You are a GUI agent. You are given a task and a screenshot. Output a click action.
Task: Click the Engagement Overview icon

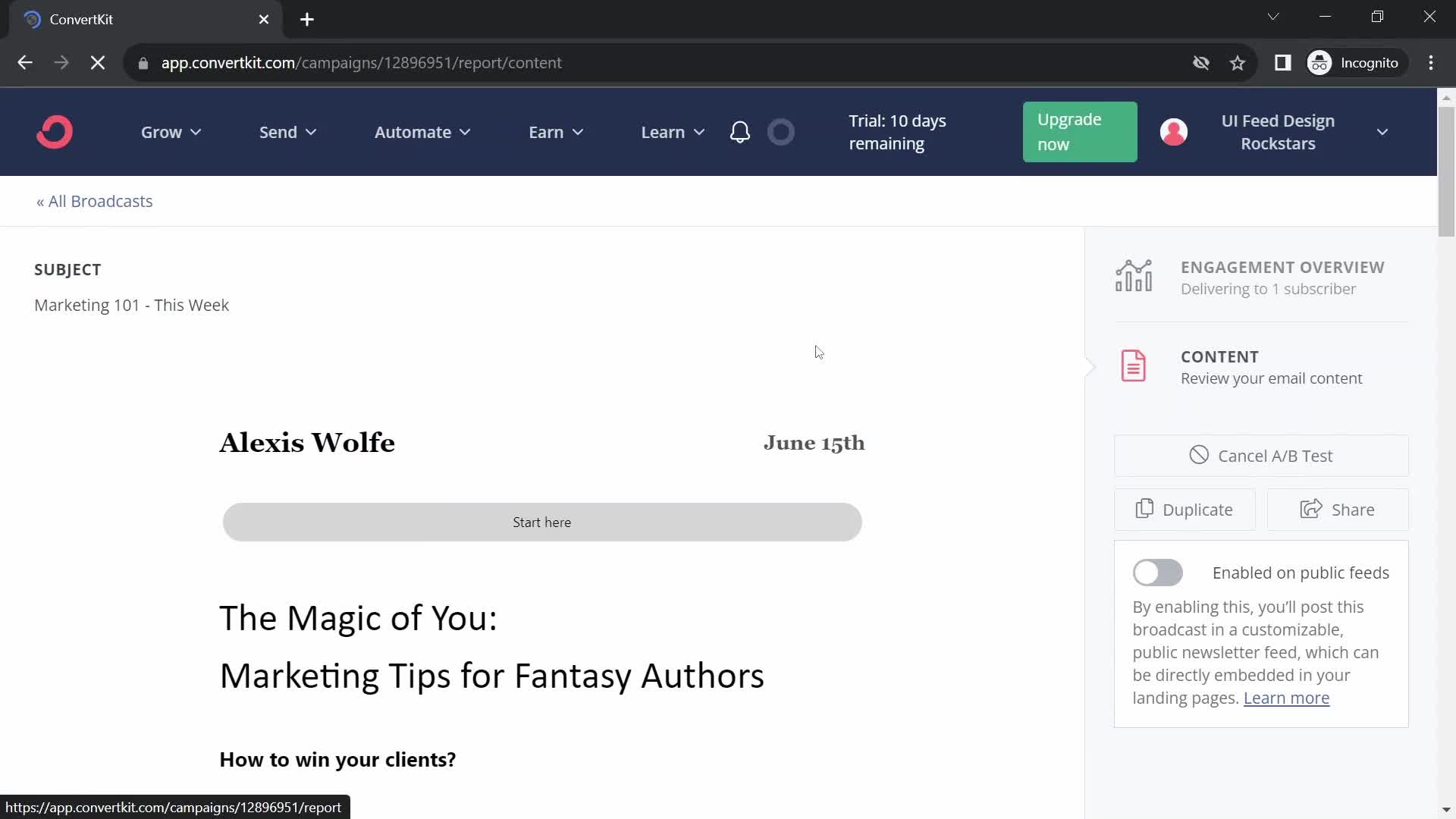click(1133, 275)
